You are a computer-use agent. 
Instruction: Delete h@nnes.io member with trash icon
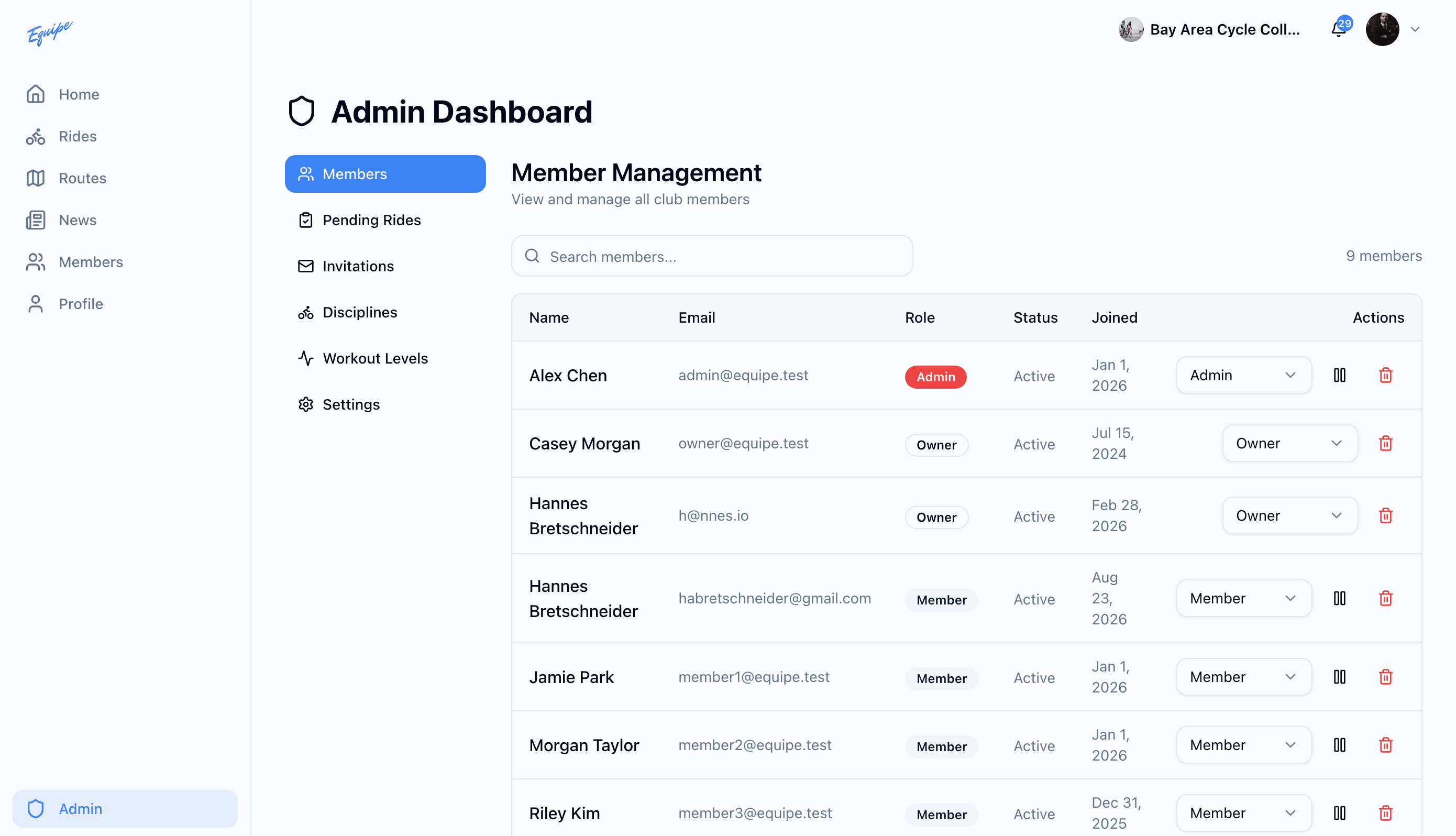[1385, 515]
